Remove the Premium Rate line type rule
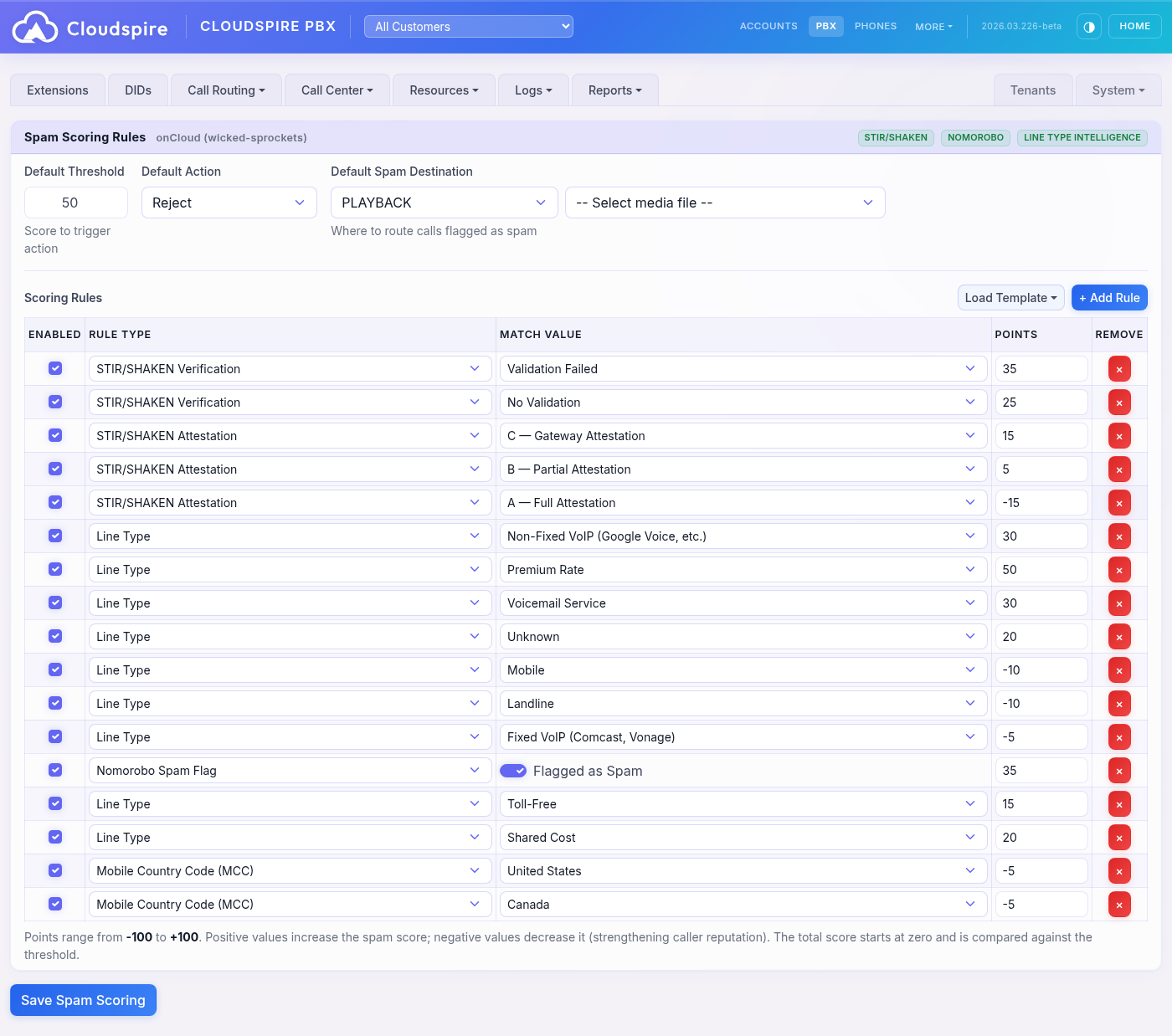This screenshot has width=1172, height=1036. tap(1119, 569)
